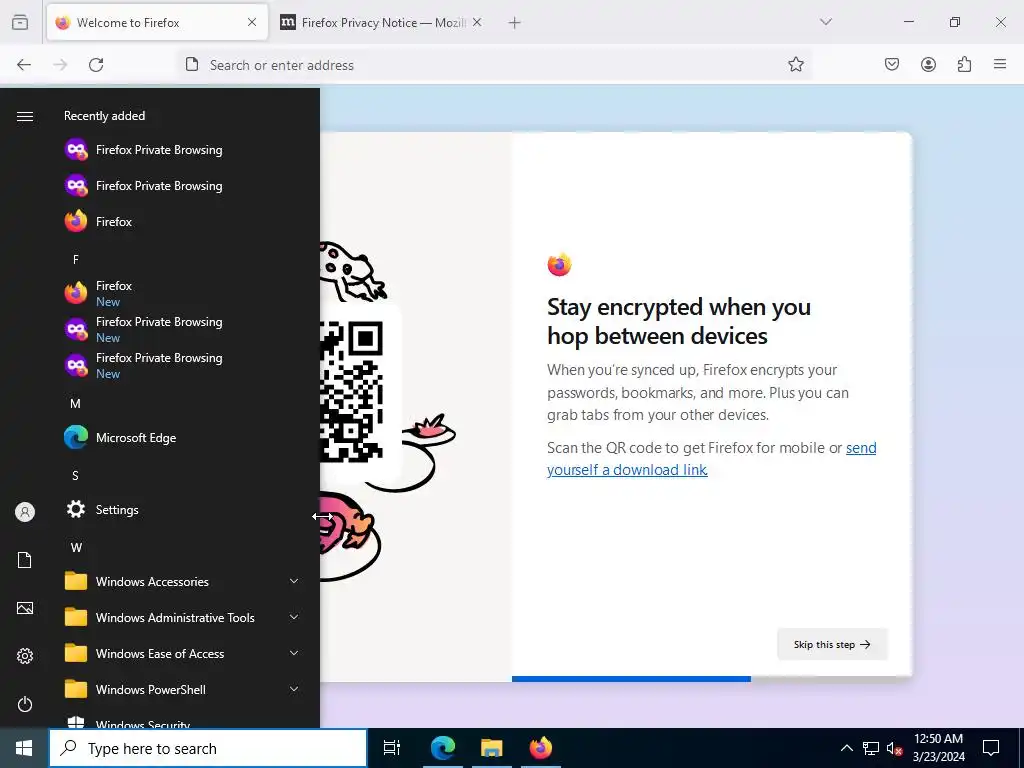Jump to letter F section header
Viewport: 1024px width, 768px height.
pos(76,260)
